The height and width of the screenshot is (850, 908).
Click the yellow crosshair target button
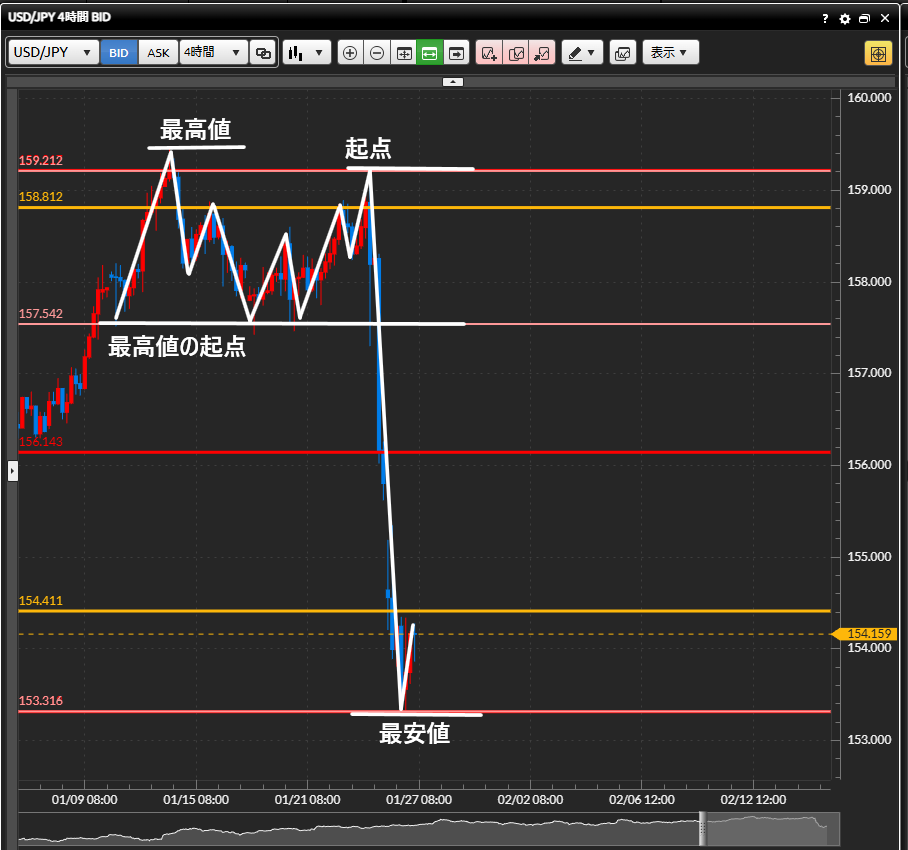coord(878,53)
